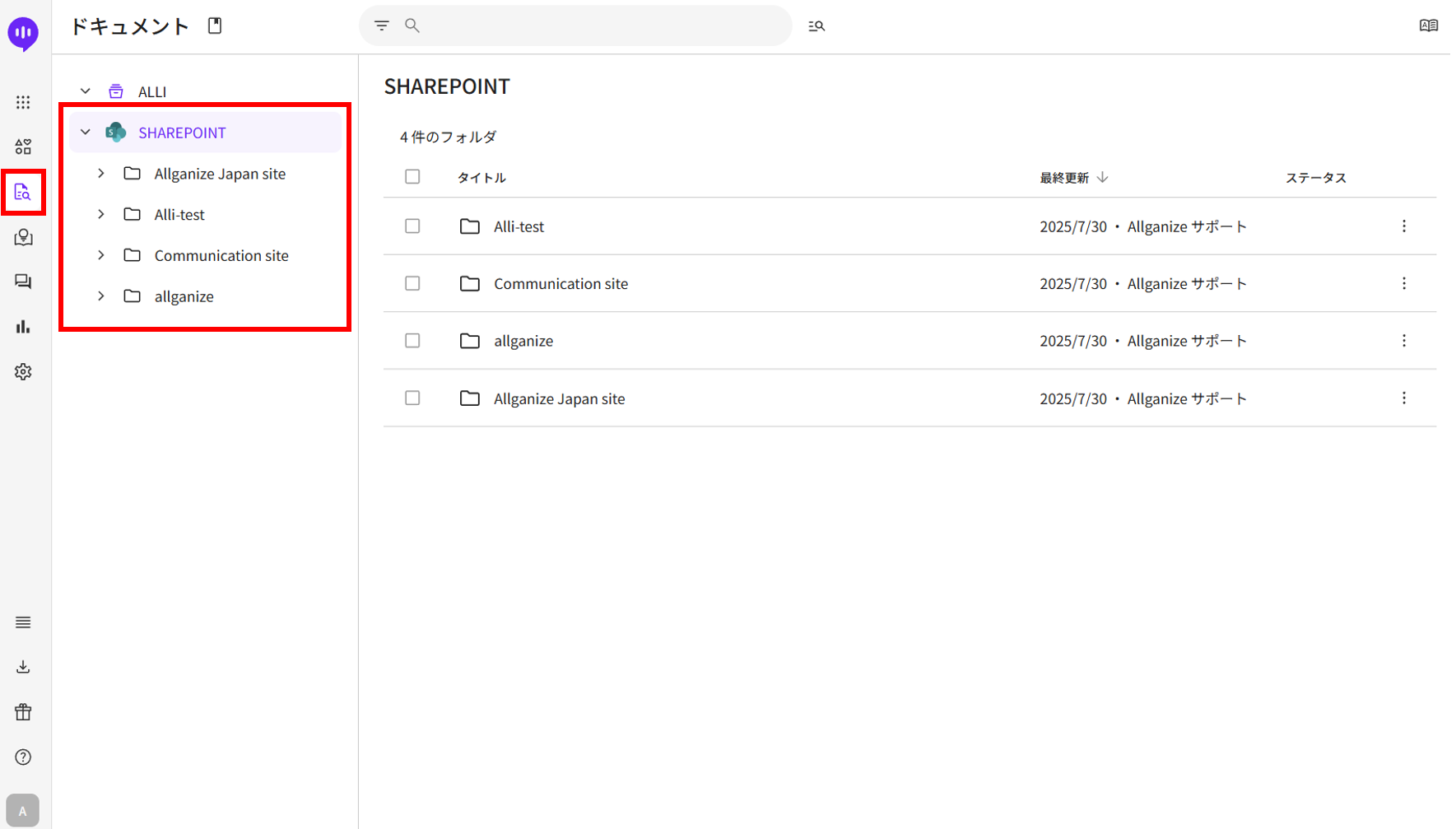Click the filter icon in search bar
Screen dimensions: 1456x829
[x=382, y=26]
